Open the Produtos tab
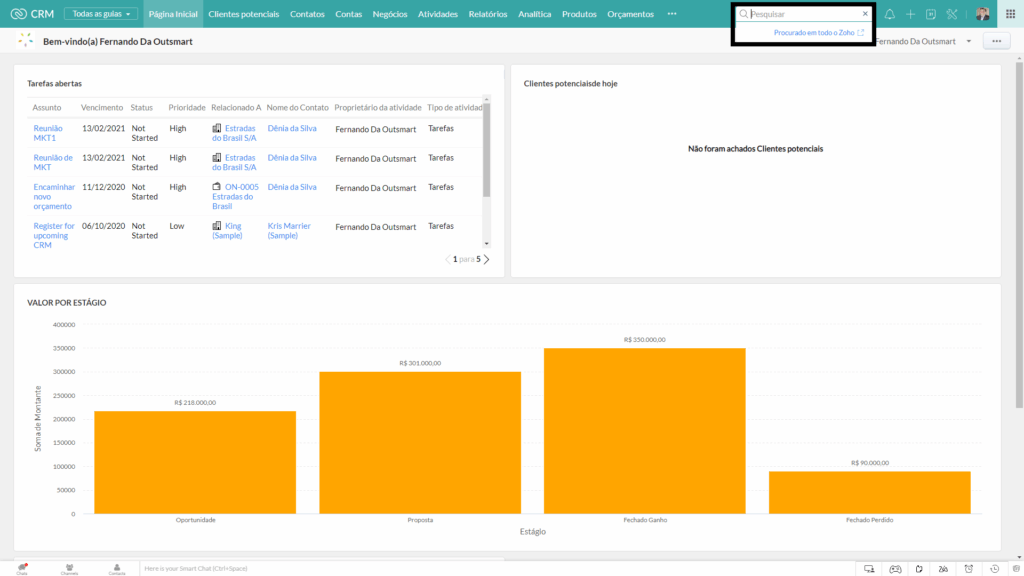This screenshot has height=576, width=1024. [579, 14]
